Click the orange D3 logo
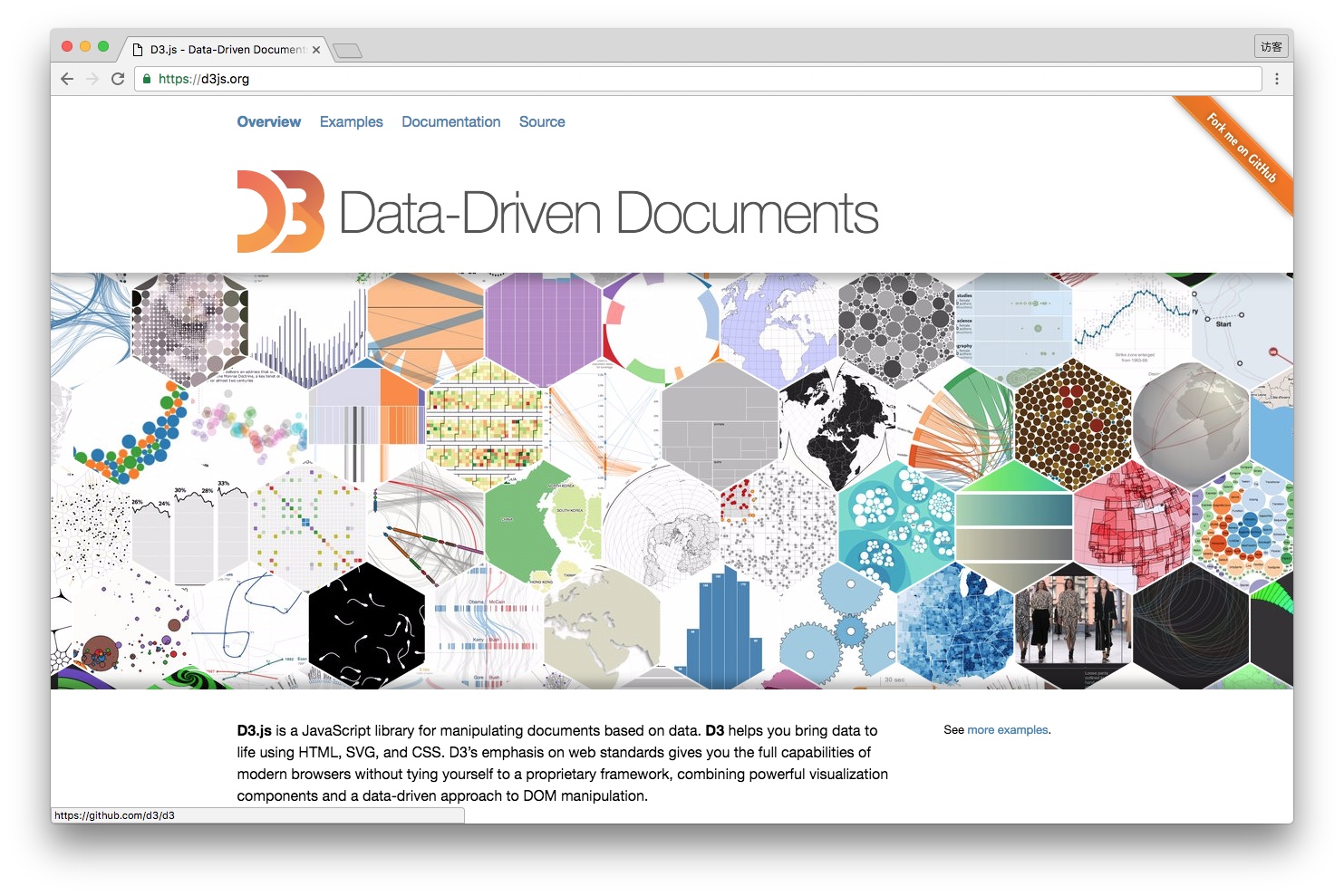The image size is (1344, 896). 281,211
